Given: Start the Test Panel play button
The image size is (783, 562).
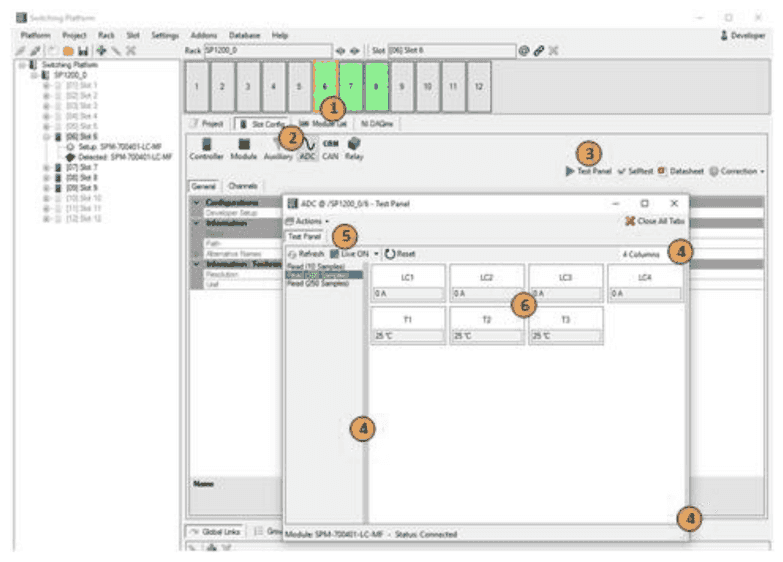Looking at the screenshot, I should 570,171.
